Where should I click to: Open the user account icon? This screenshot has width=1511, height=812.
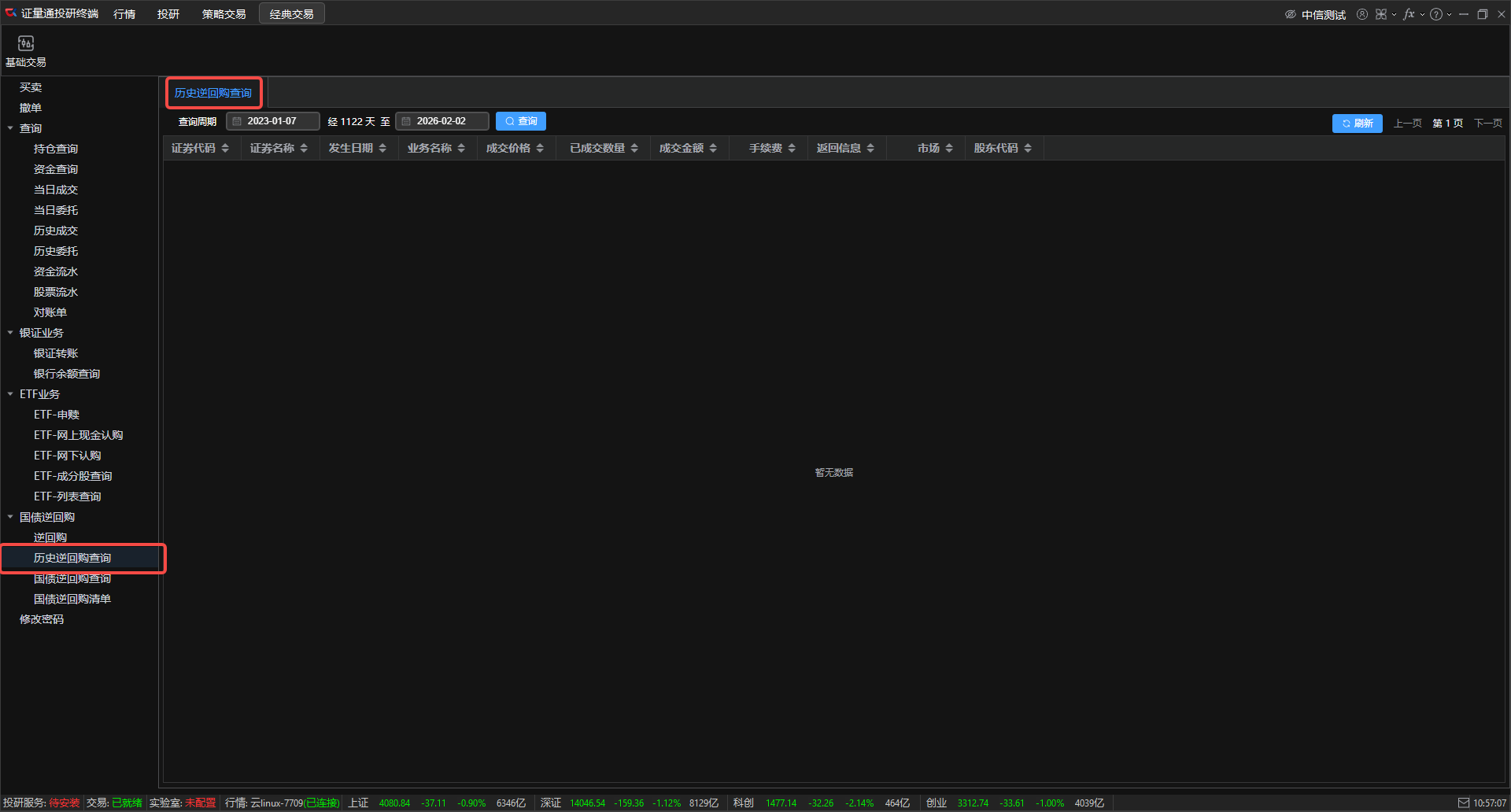click(1361, 14)
